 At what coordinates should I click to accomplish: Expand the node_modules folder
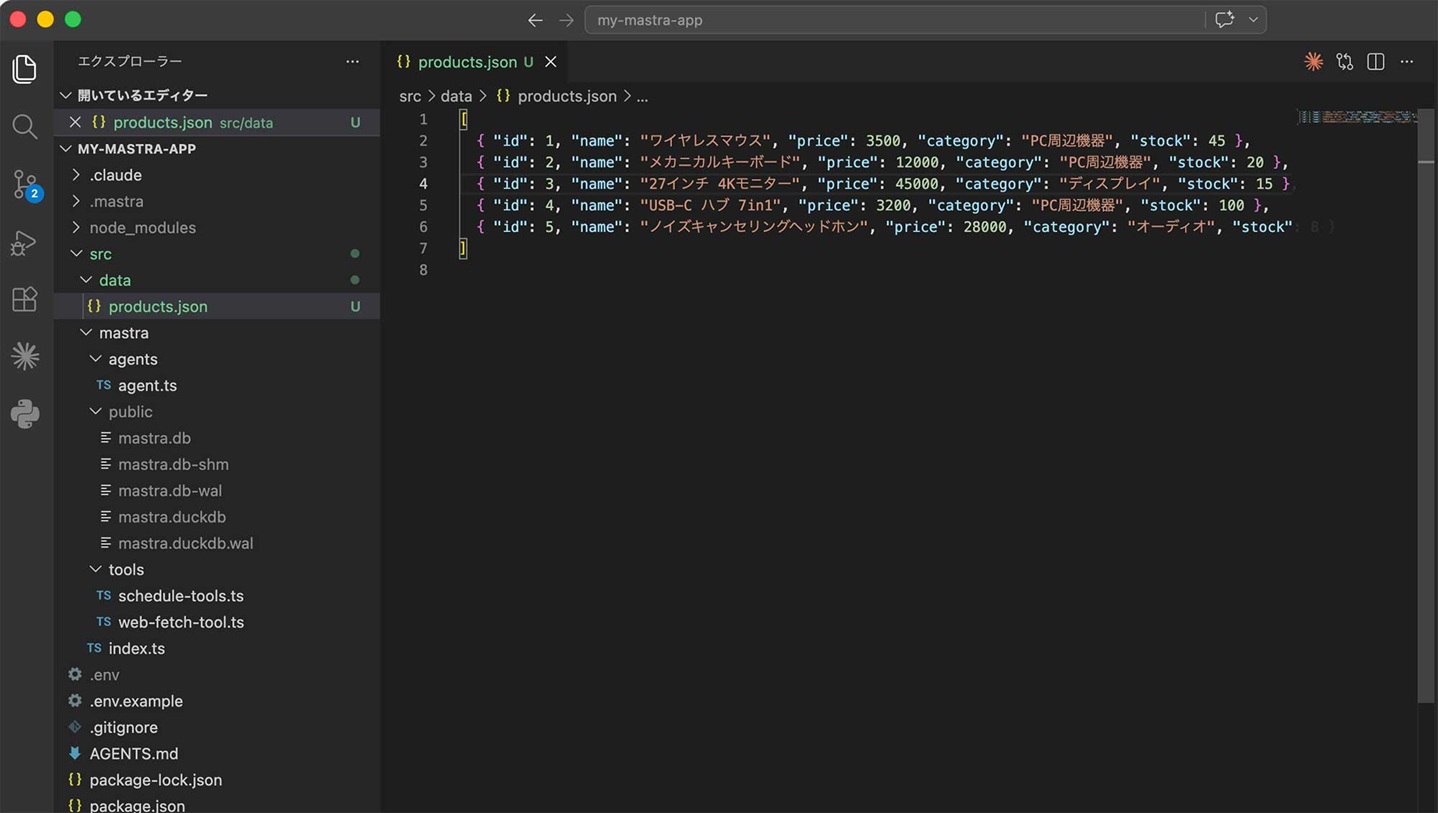click(x=217, y=227)
